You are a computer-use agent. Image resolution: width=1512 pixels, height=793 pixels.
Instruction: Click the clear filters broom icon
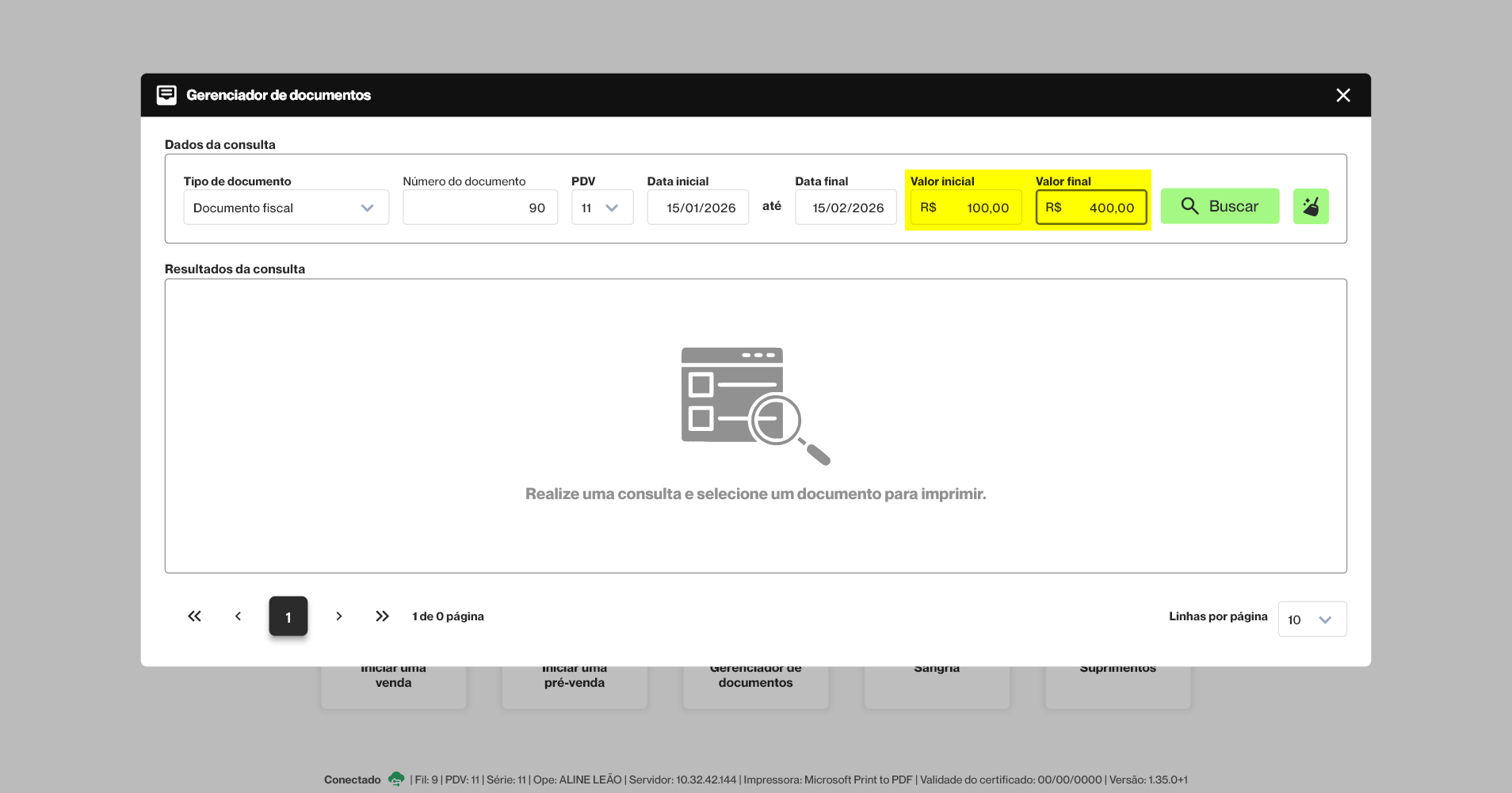[1311, 207]
